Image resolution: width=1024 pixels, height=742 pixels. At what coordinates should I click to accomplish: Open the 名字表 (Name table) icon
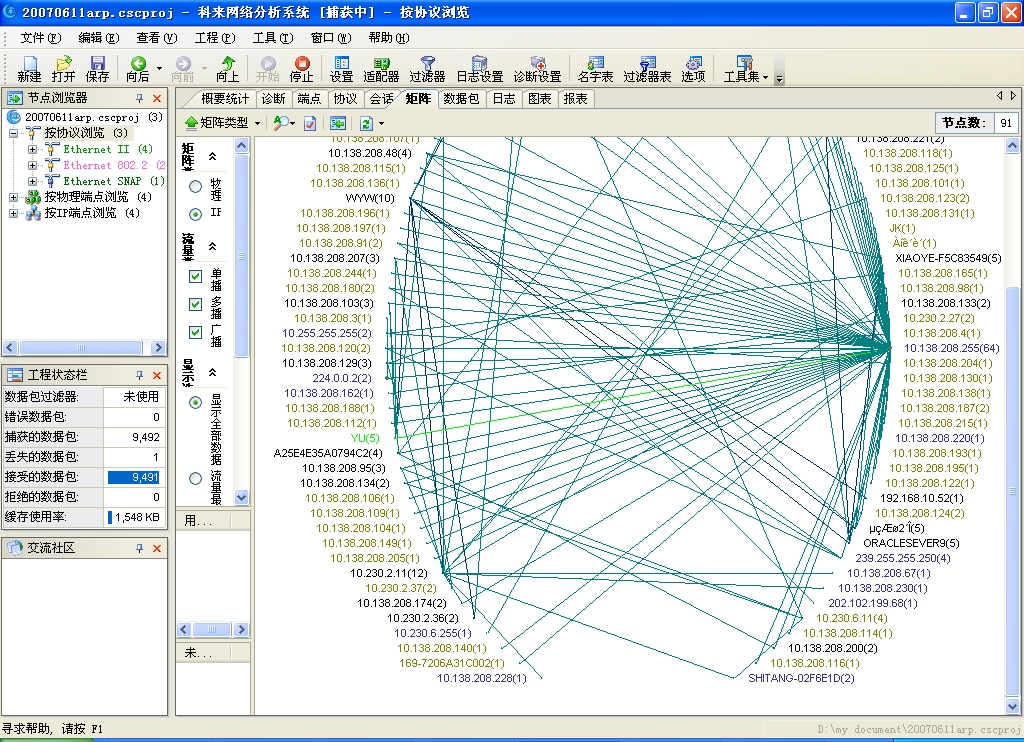click(595, 68)
